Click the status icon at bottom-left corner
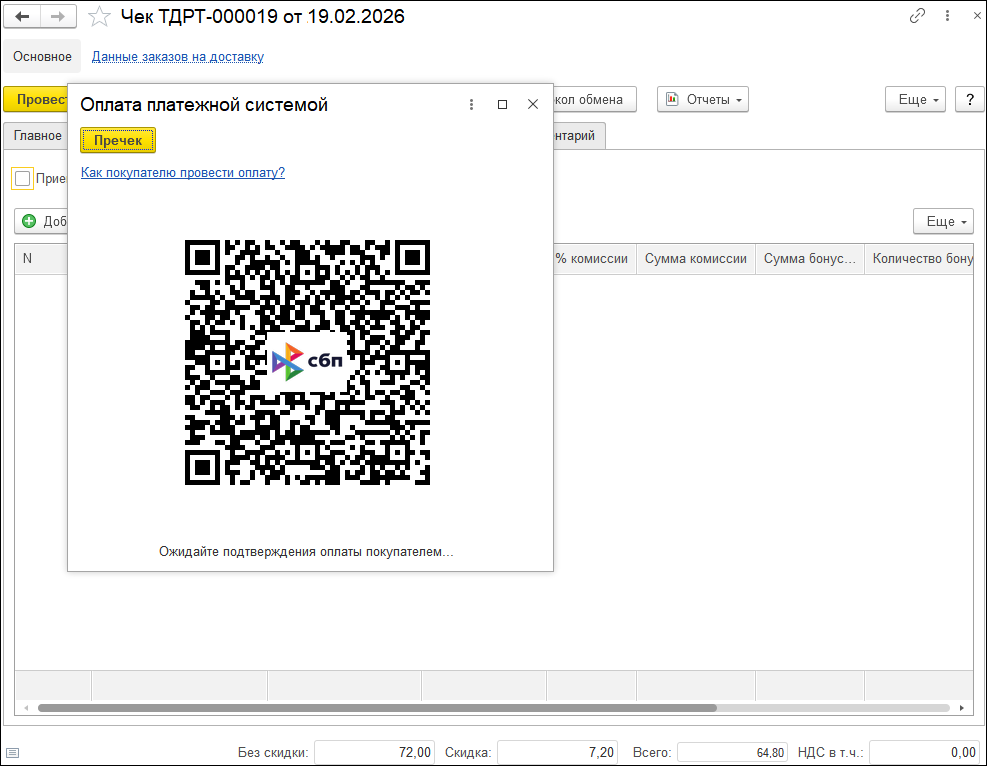Image resolution: width=987 pixels, height=766 pixels. click(x=13, y=753)
